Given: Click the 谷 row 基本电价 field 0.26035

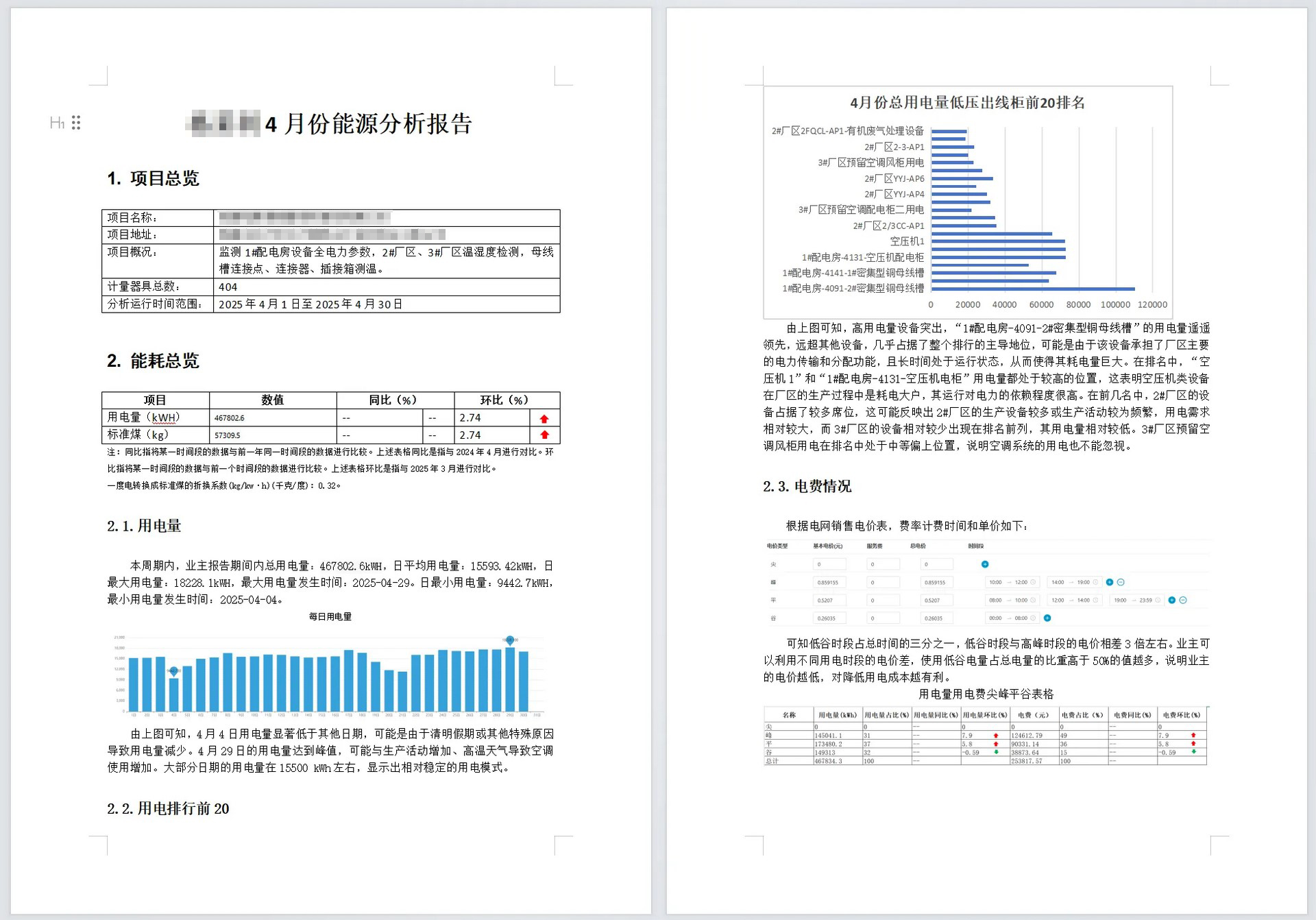Looking at the screenshot, I should coord(829,618).
